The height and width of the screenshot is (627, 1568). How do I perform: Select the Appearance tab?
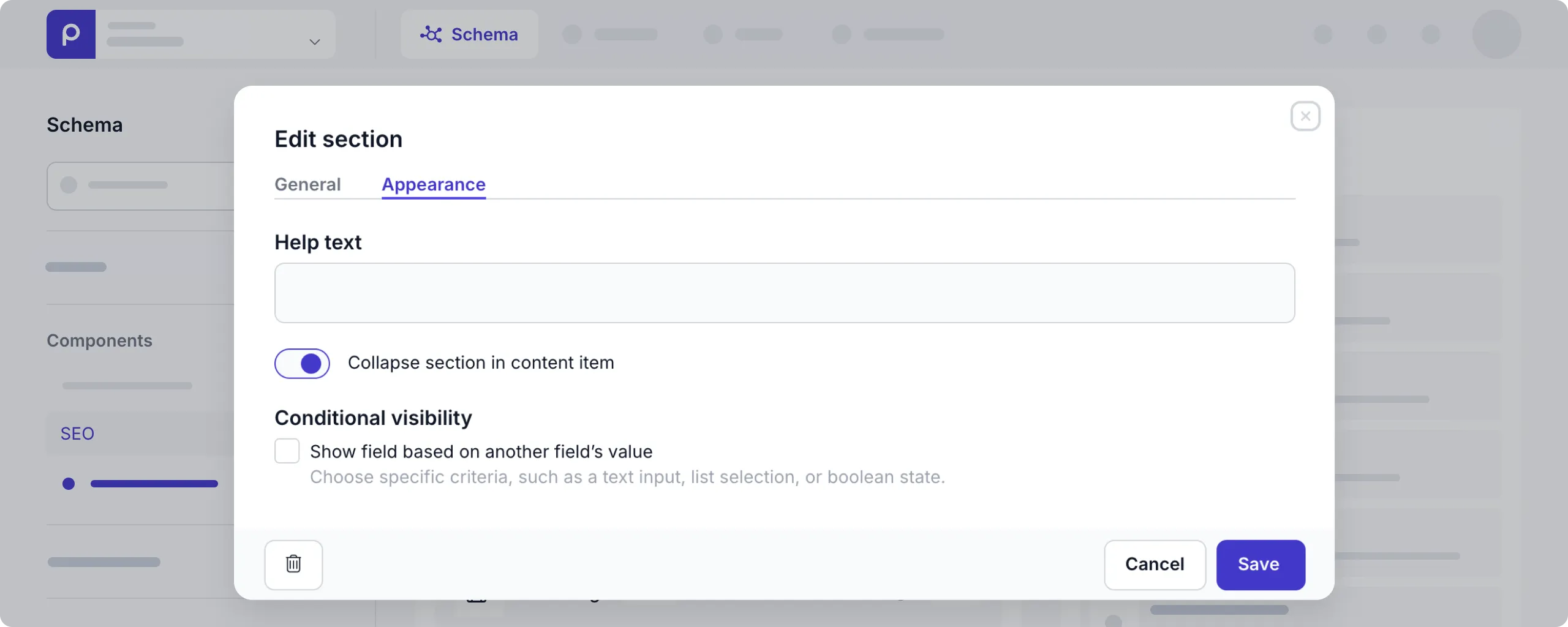[434, 184]
